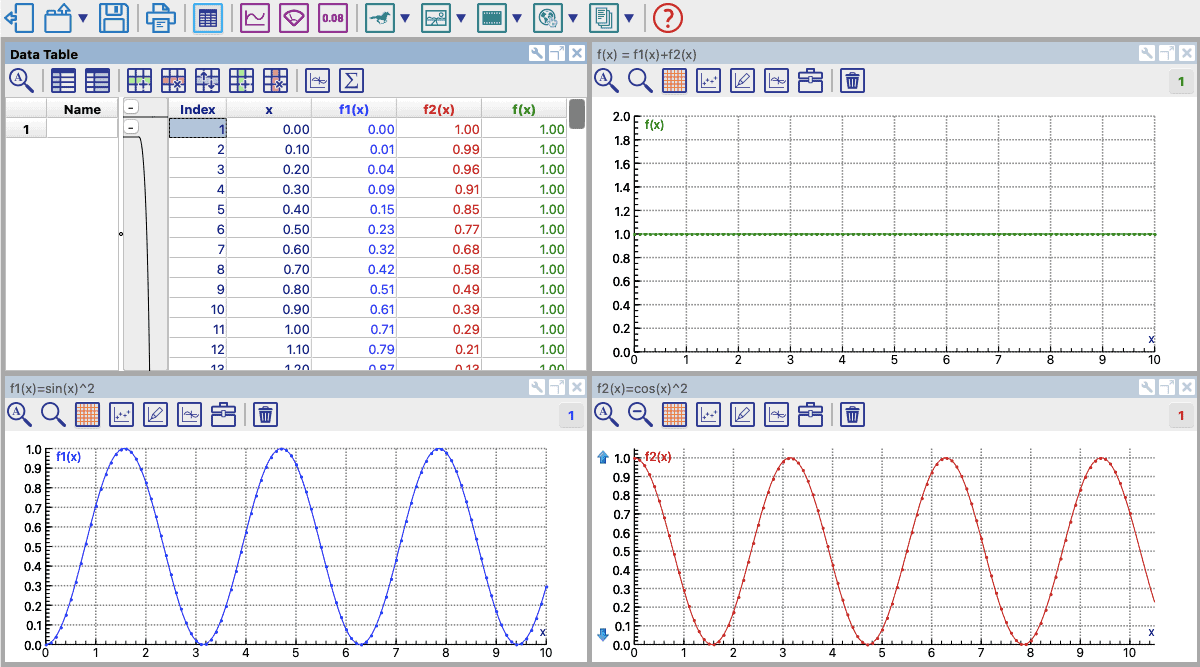
Task: Click the Print icon in main toolbar
Action: click(x=160, y=17)
